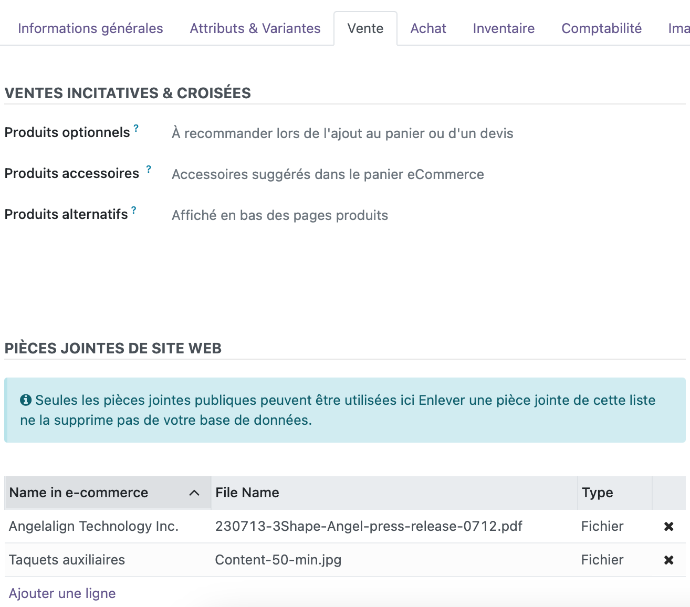The image size is (690, 607).
Task: Open the Inventaire tab
Action: 503,28
